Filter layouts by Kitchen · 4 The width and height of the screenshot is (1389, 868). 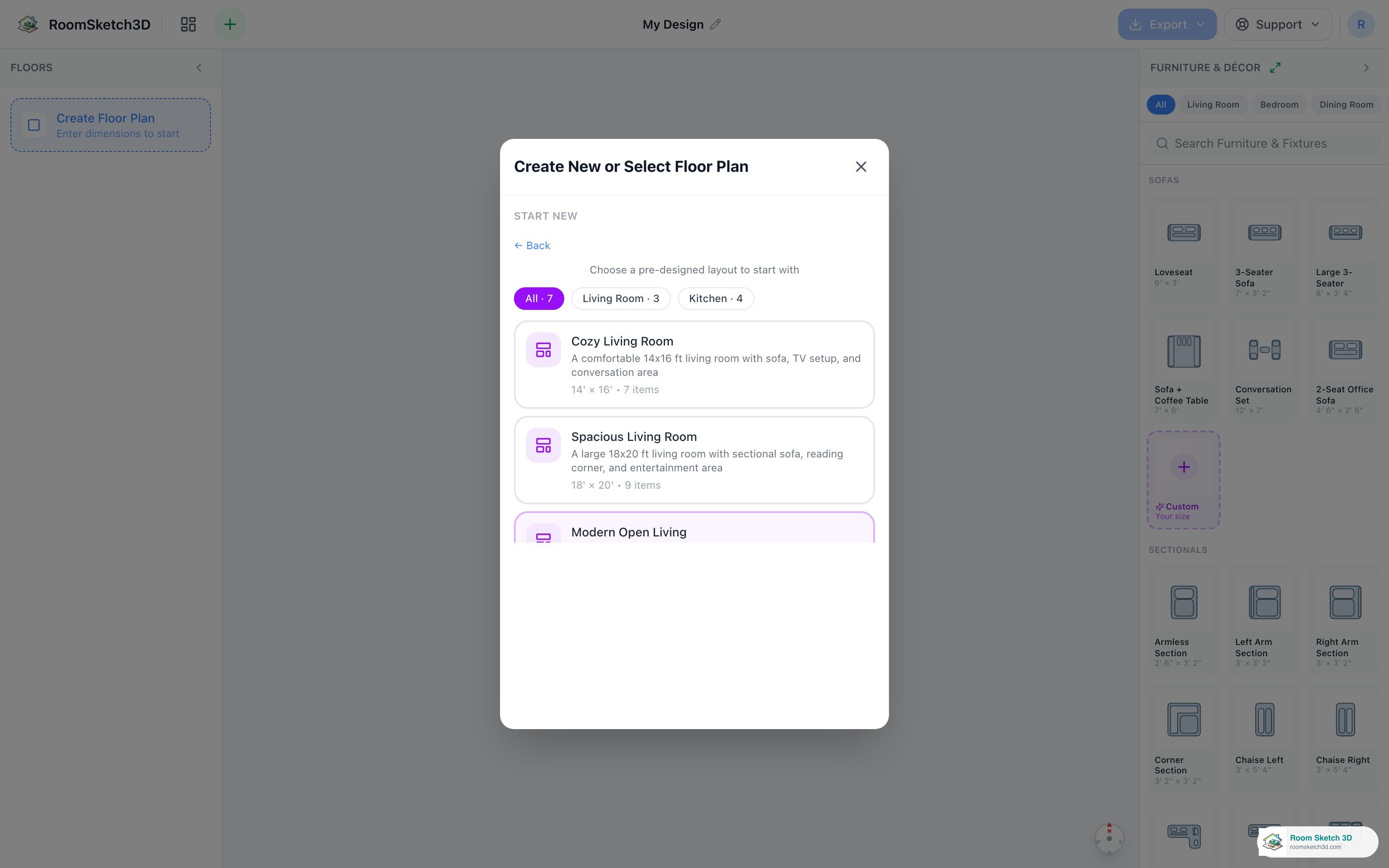point(716,299)
